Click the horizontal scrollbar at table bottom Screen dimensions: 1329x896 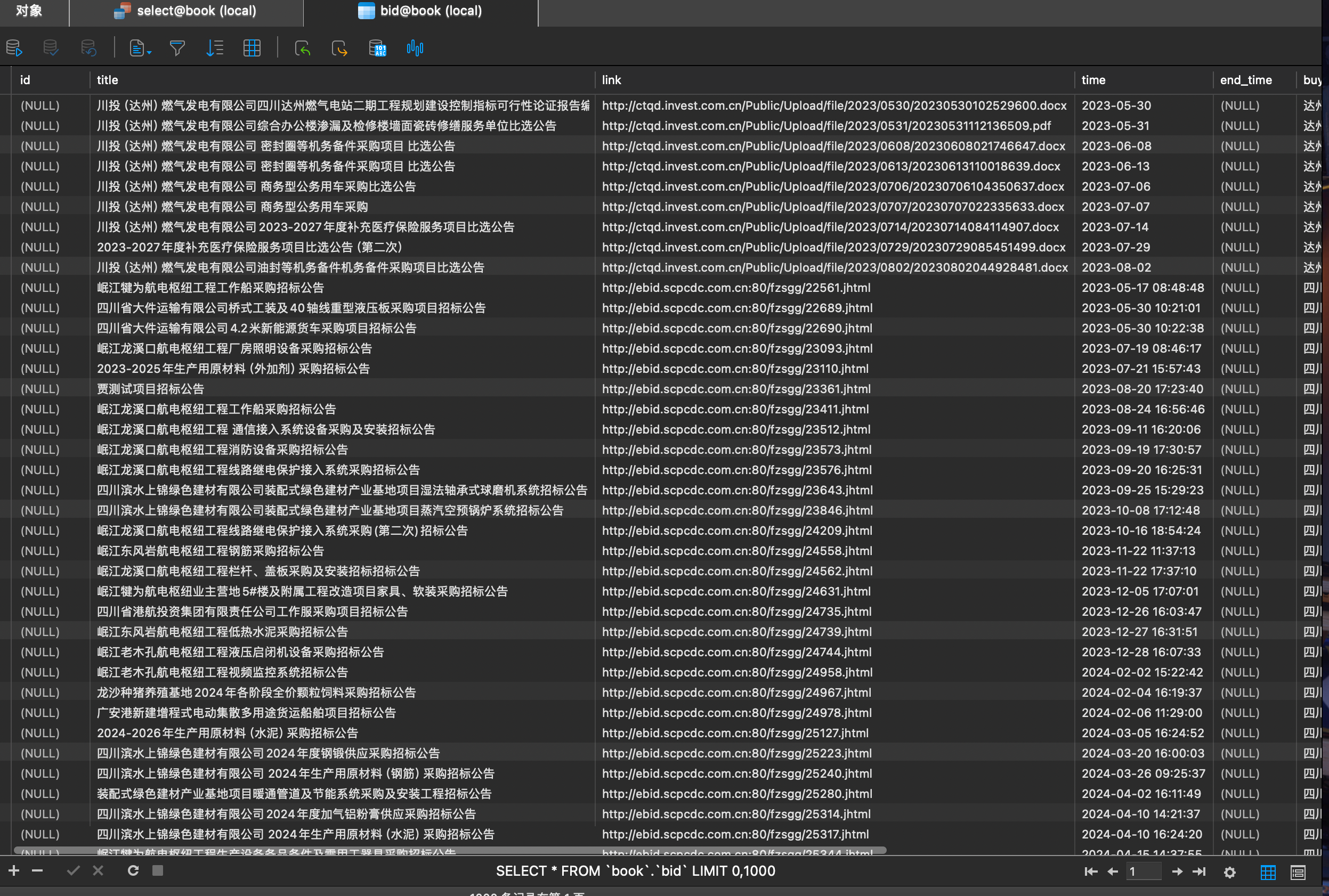(x=450, y=850)
